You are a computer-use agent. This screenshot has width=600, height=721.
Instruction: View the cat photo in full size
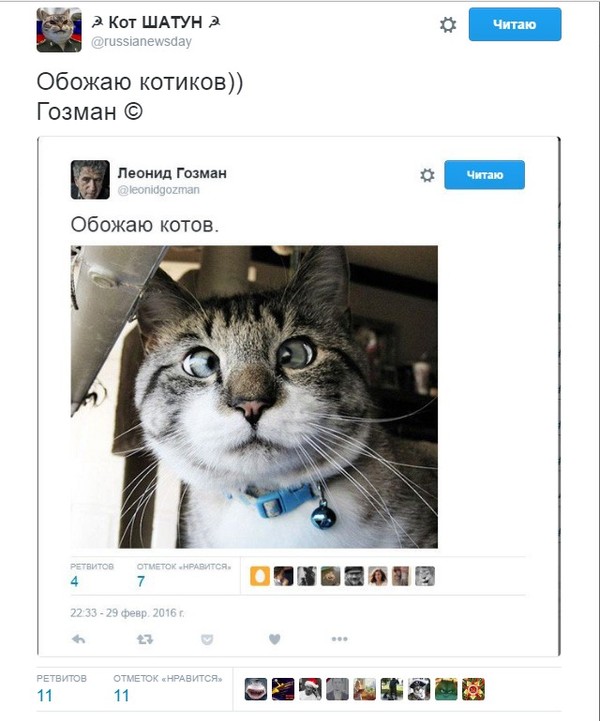(254, 397)
